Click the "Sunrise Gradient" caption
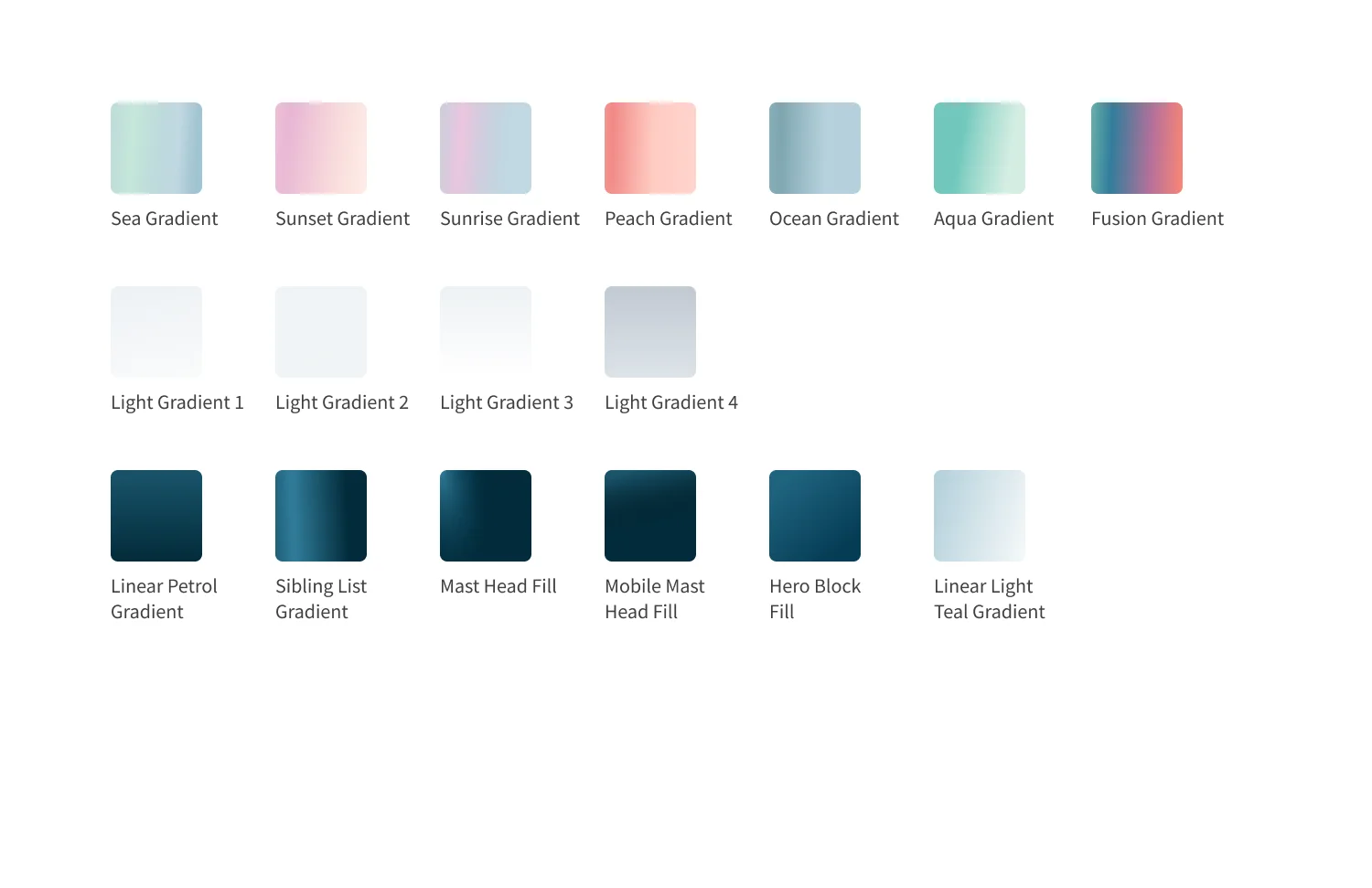Image resolution: width=1372 pixels, height=888 pixels. 510,219
